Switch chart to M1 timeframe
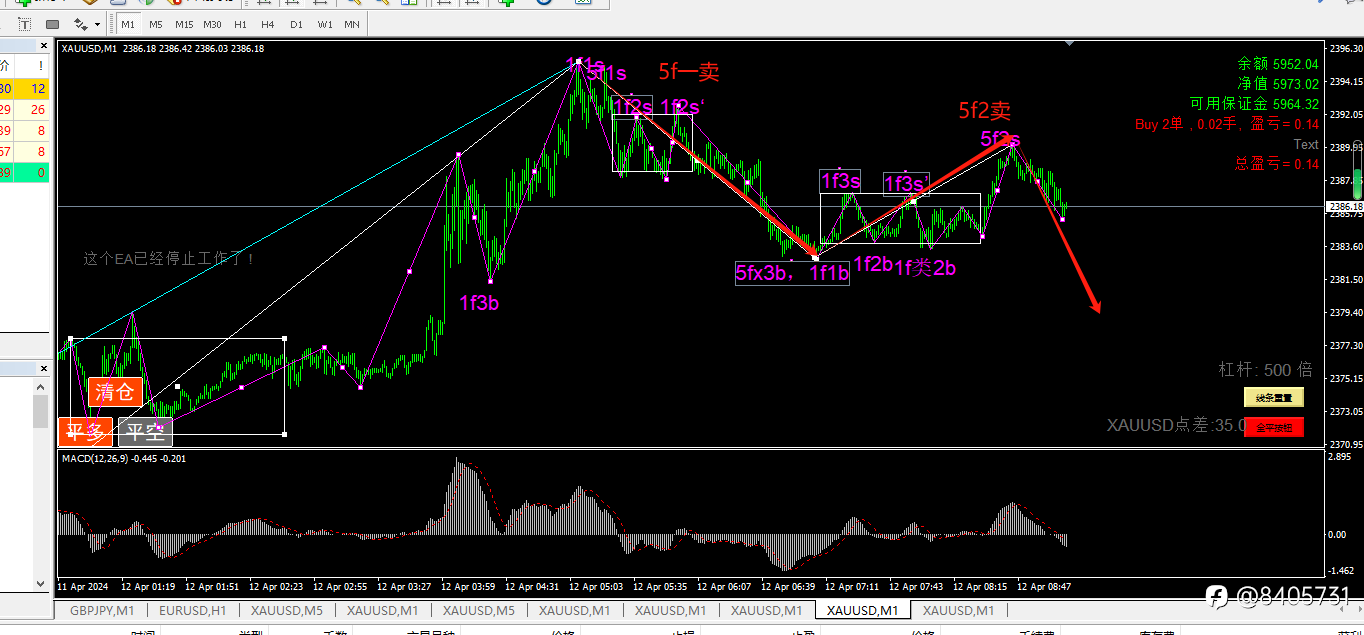Screen dimensions: 1364x635 [x=128, y=23]
